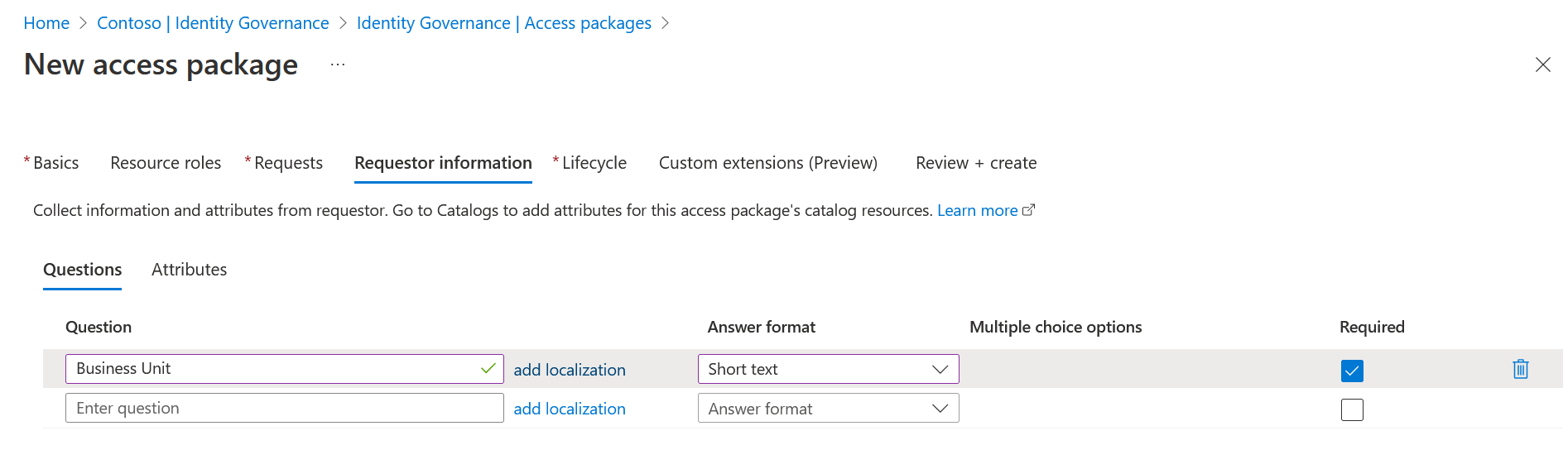The width and height of the screenshot is (1568, 450).
Task: Switch to the Requests tab
Action: (x=288, y=163)
